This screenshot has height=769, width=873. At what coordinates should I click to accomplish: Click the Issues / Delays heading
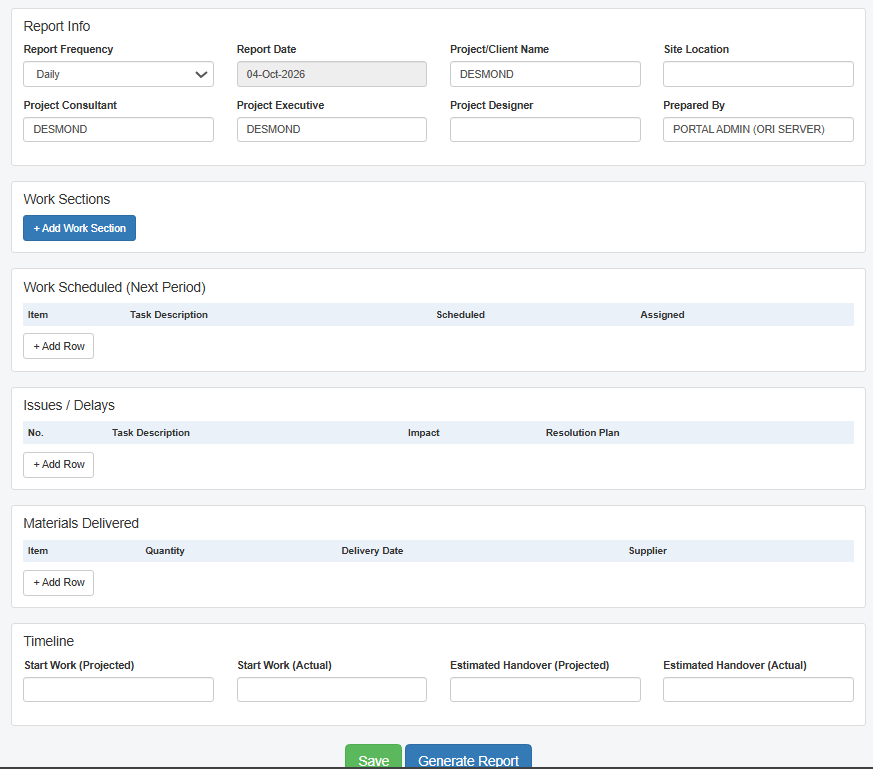point(69,405)
